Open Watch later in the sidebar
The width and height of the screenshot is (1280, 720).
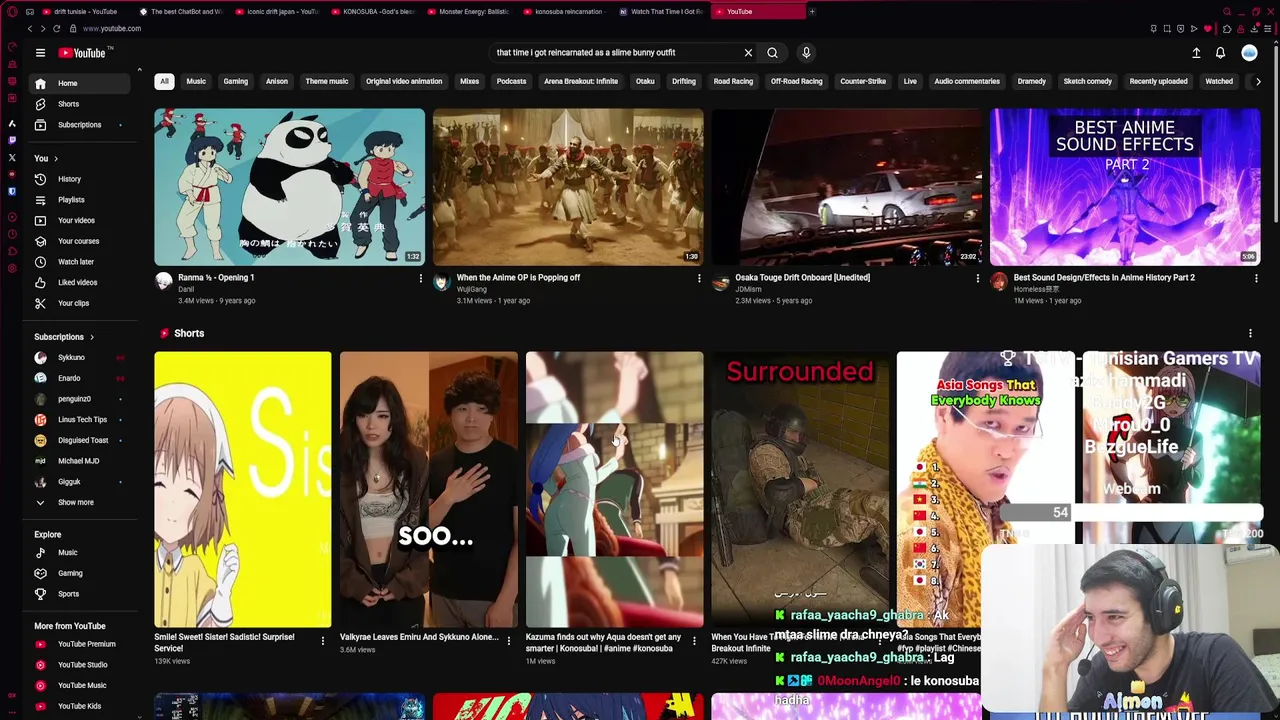click(x=79, y=262)
